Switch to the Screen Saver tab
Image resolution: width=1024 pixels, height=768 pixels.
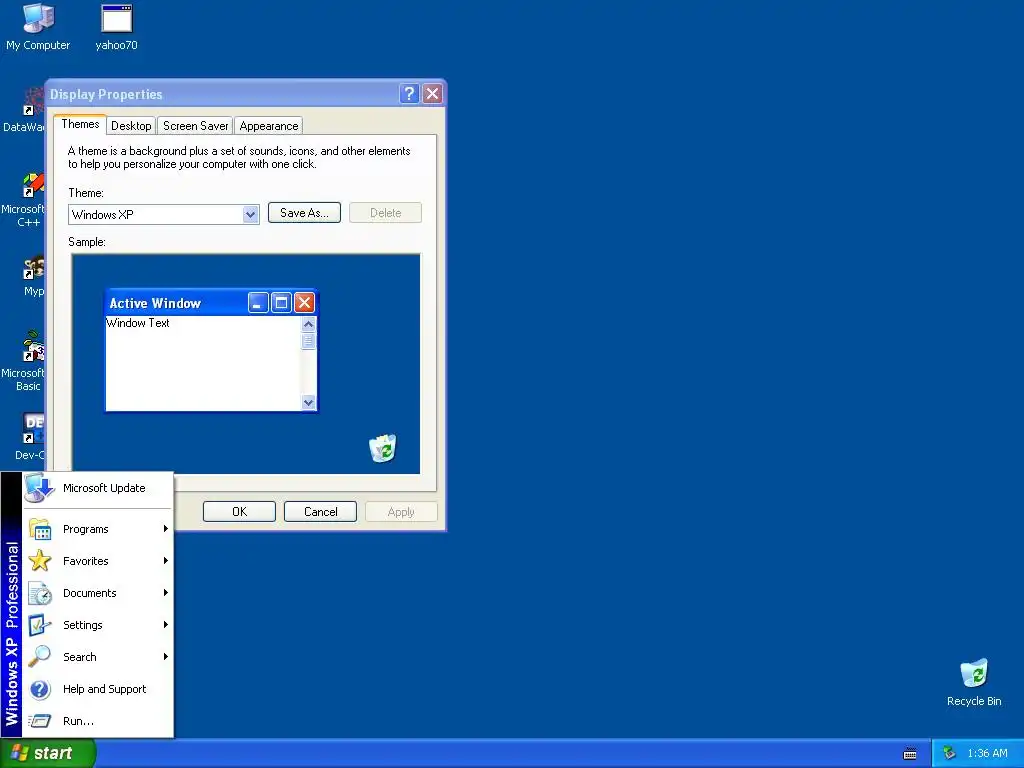[195, 126]
